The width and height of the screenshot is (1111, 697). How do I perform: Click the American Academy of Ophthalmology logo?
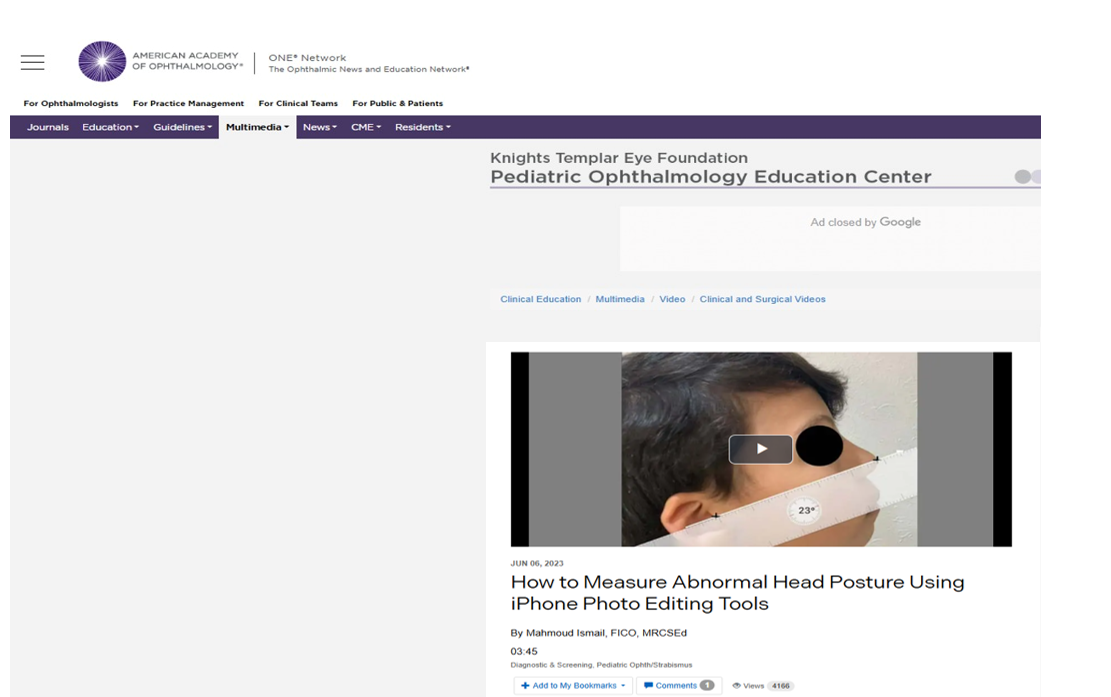[161, 61]
